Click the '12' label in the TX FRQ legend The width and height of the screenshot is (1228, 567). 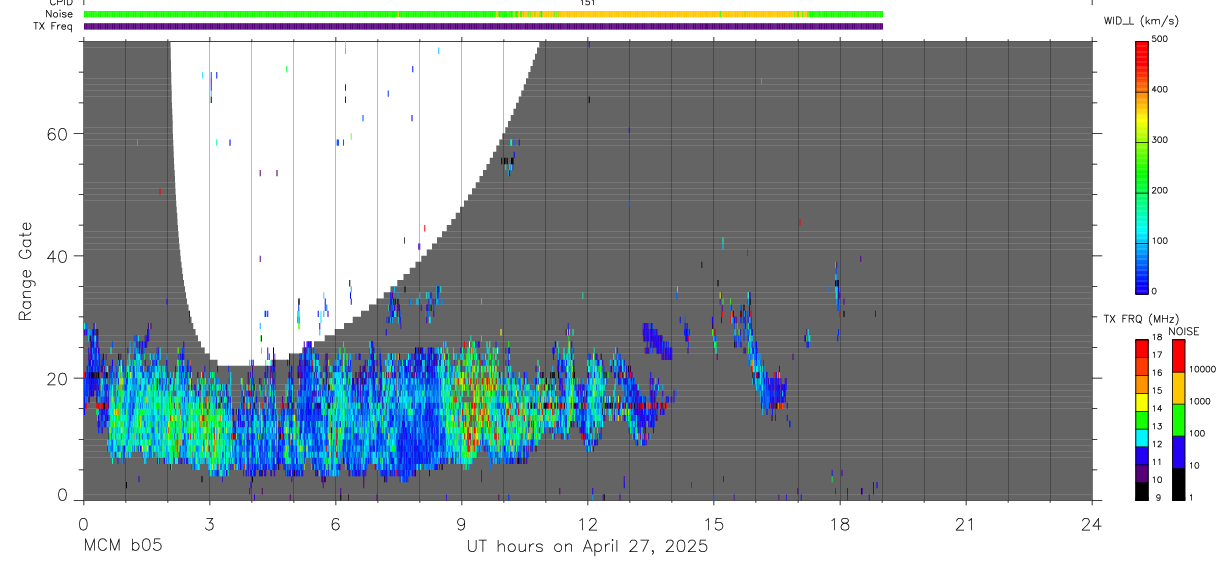pos(1156,444)
